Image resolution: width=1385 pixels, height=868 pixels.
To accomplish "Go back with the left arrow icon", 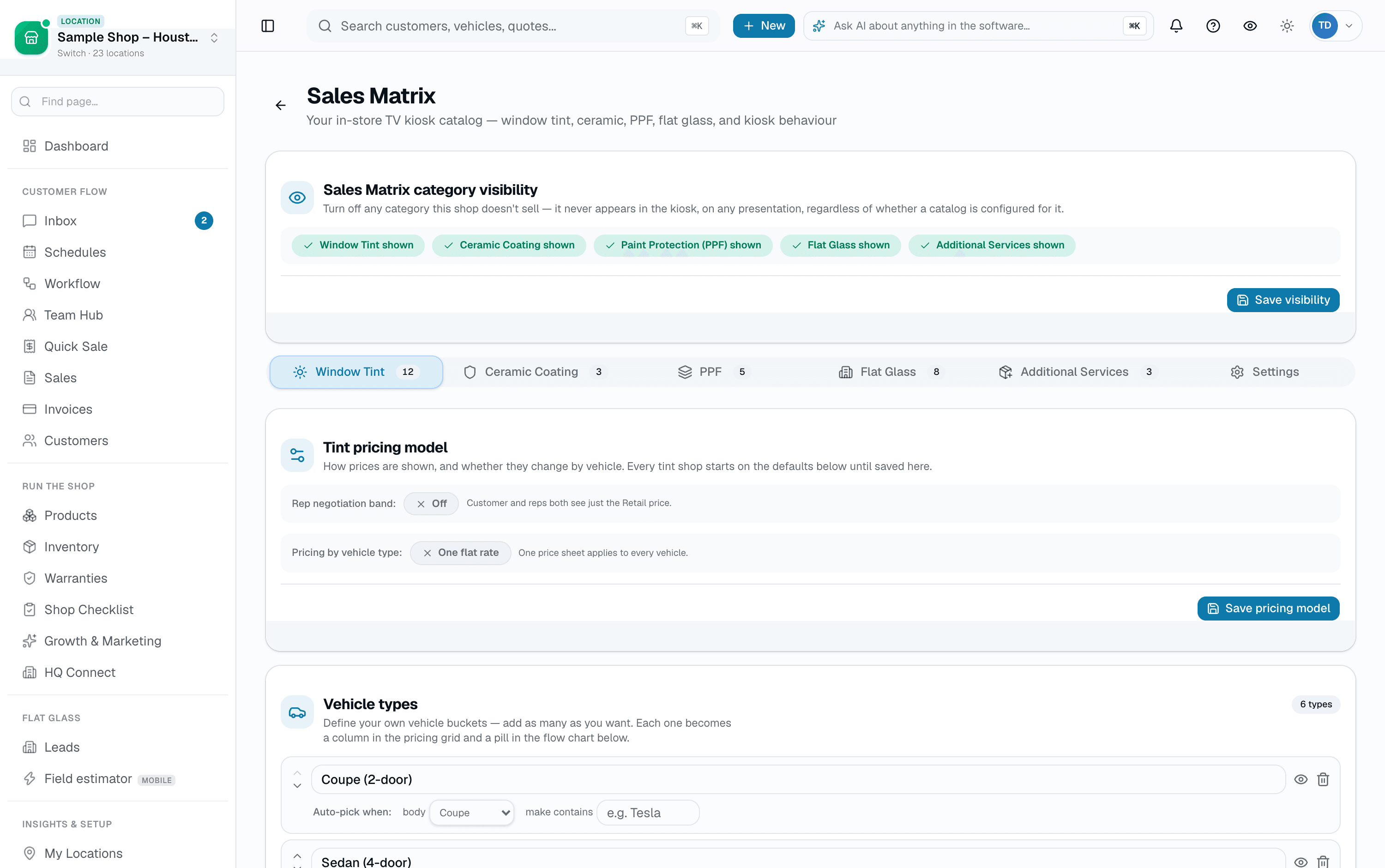I will pyautogui.click(x=280, y=105).
